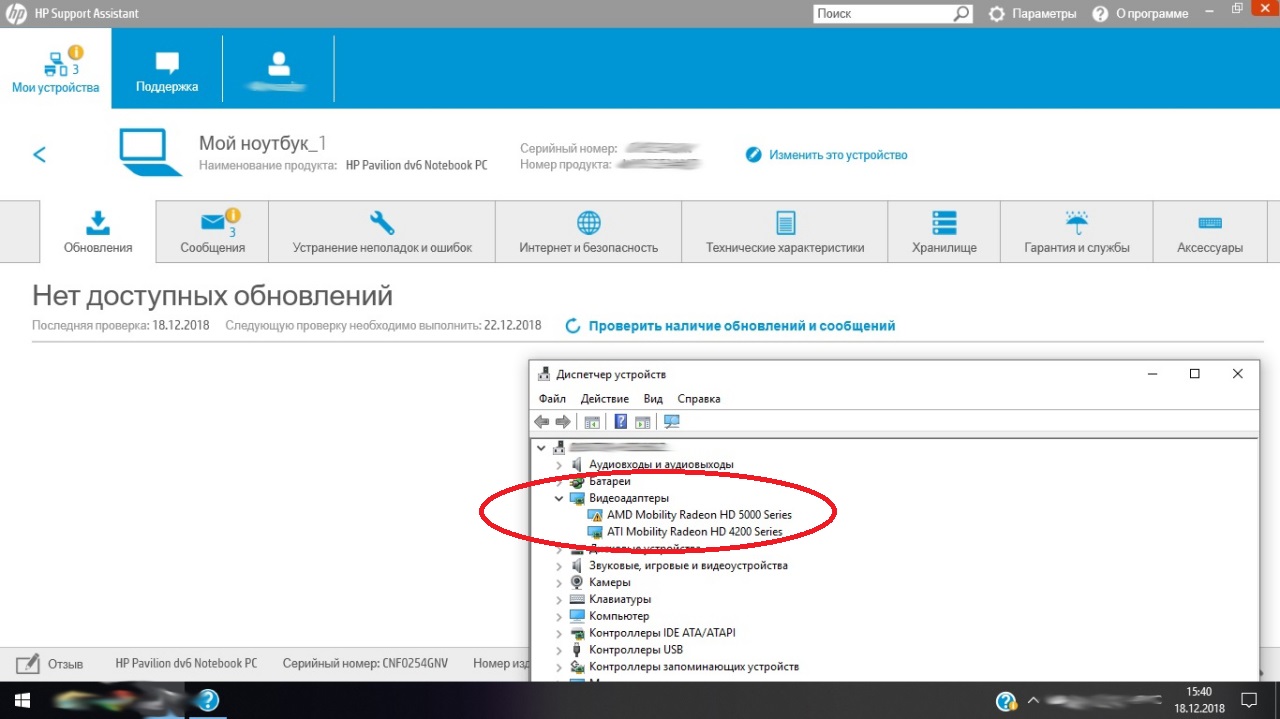Click Device Manager forward arrow toolbar icon
Image resolution: width=1280 pixels, height=719 pixels.
(x=563, y=422)
